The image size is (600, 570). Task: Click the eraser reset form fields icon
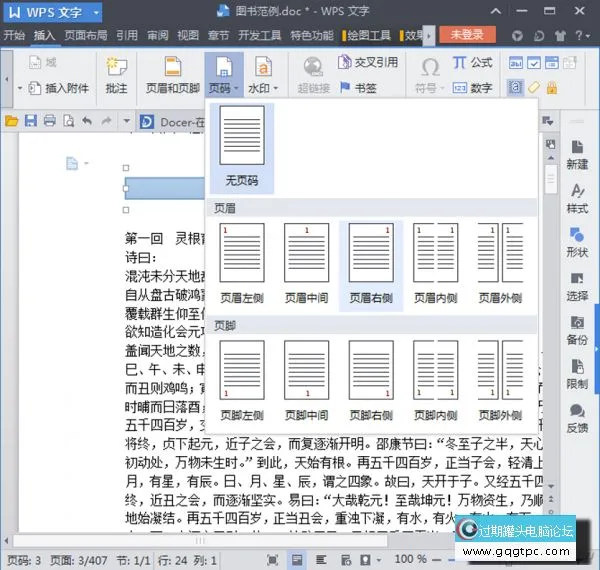534,88
